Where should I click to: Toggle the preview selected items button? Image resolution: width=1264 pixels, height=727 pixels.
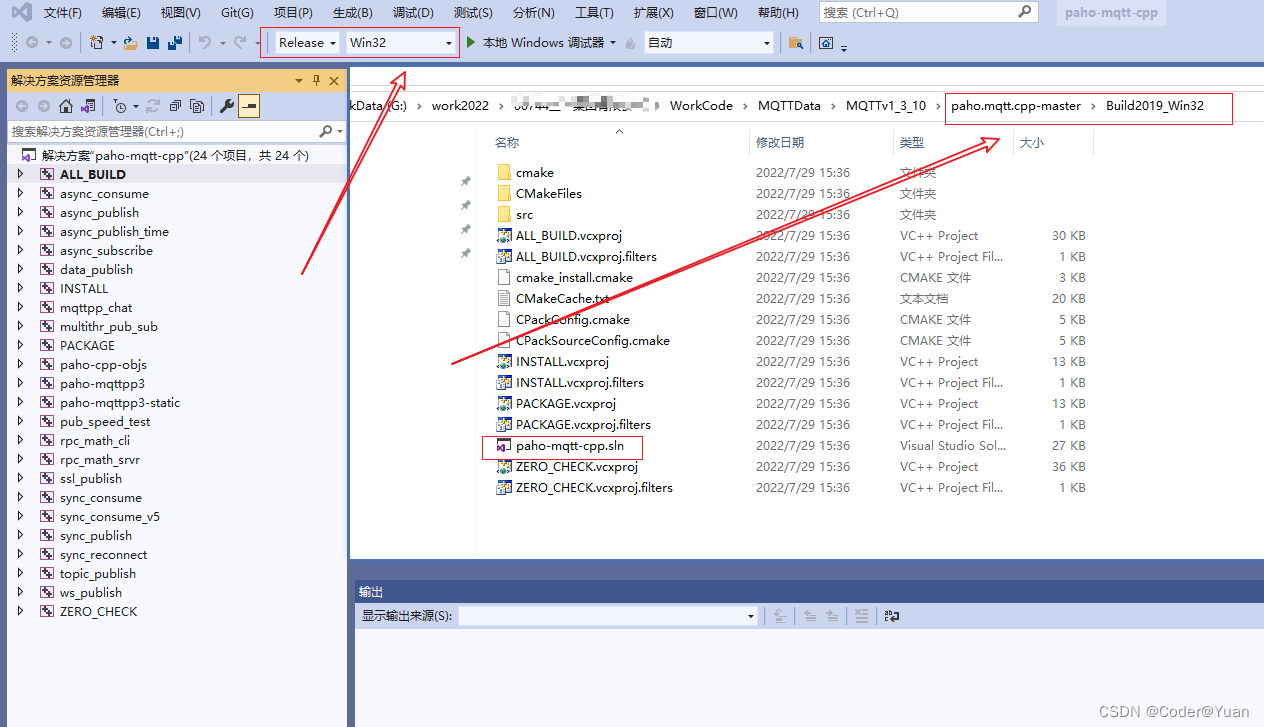(x=249, y=106)
